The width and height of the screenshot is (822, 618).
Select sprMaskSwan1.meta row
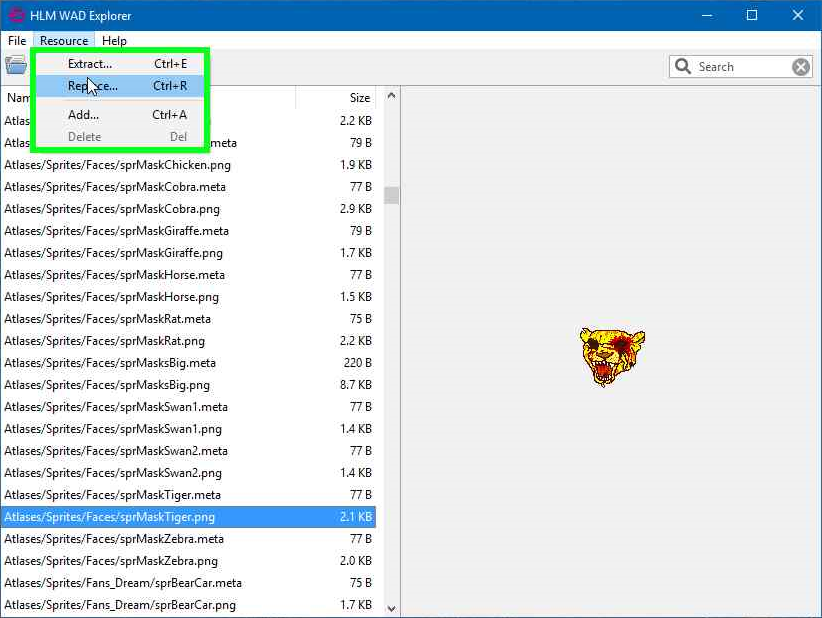[188, 407]
